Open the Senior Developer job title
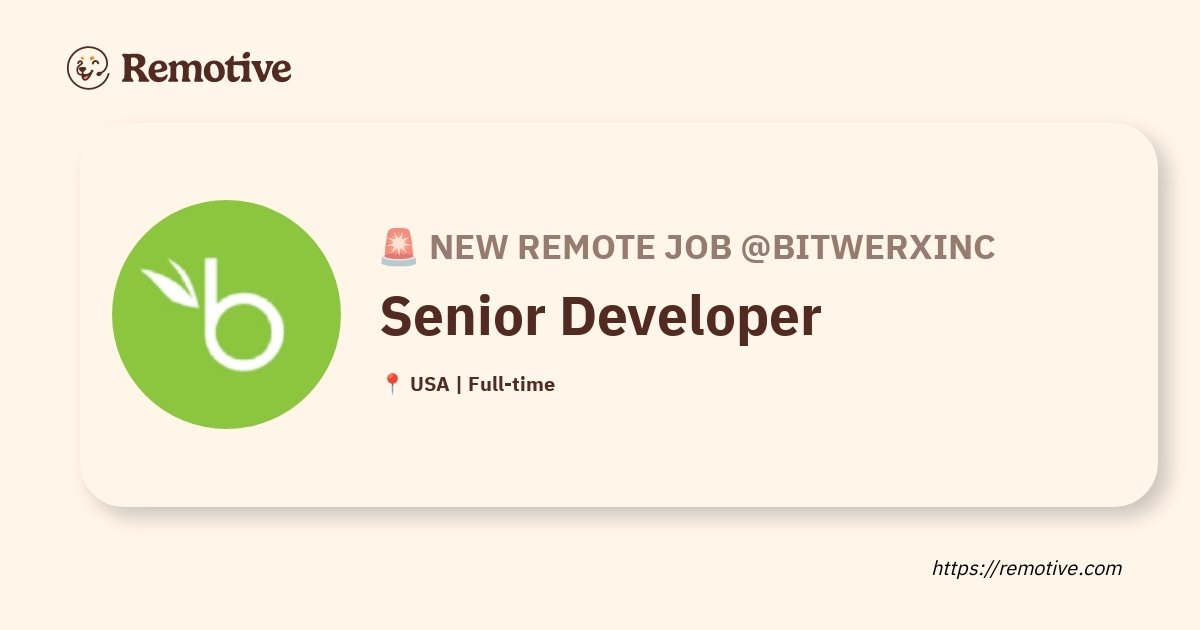The height and width of the screenshot is (630, 1200). tap(601, 318)
